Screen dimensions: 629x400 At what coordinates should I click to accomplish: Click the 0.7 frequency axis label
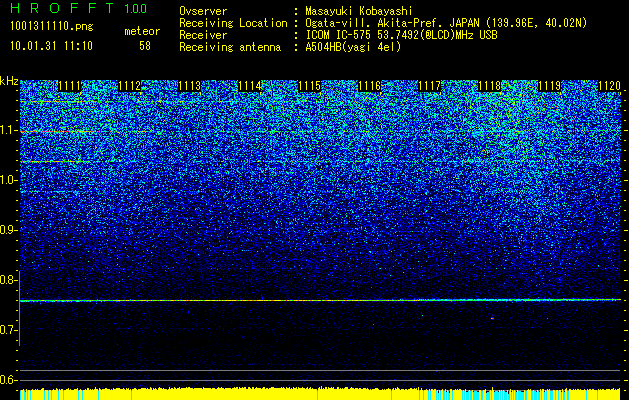[8, 330]
